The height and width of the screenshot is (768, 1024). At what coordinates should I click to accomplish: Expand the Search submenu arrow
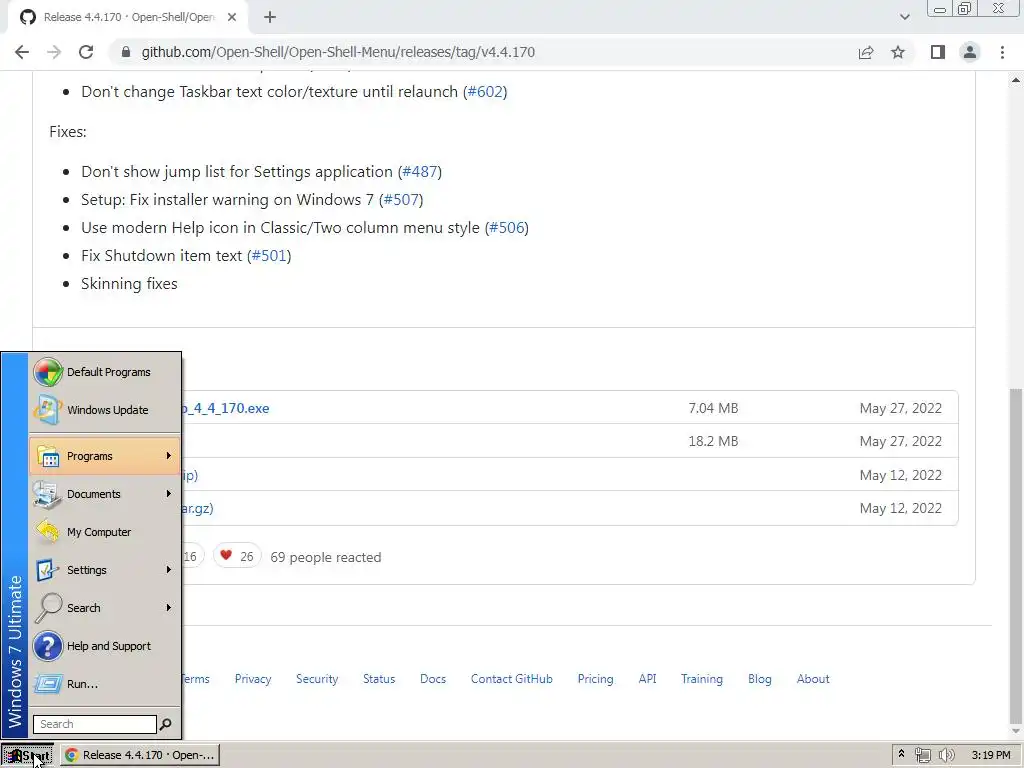(x=168, y=607)
